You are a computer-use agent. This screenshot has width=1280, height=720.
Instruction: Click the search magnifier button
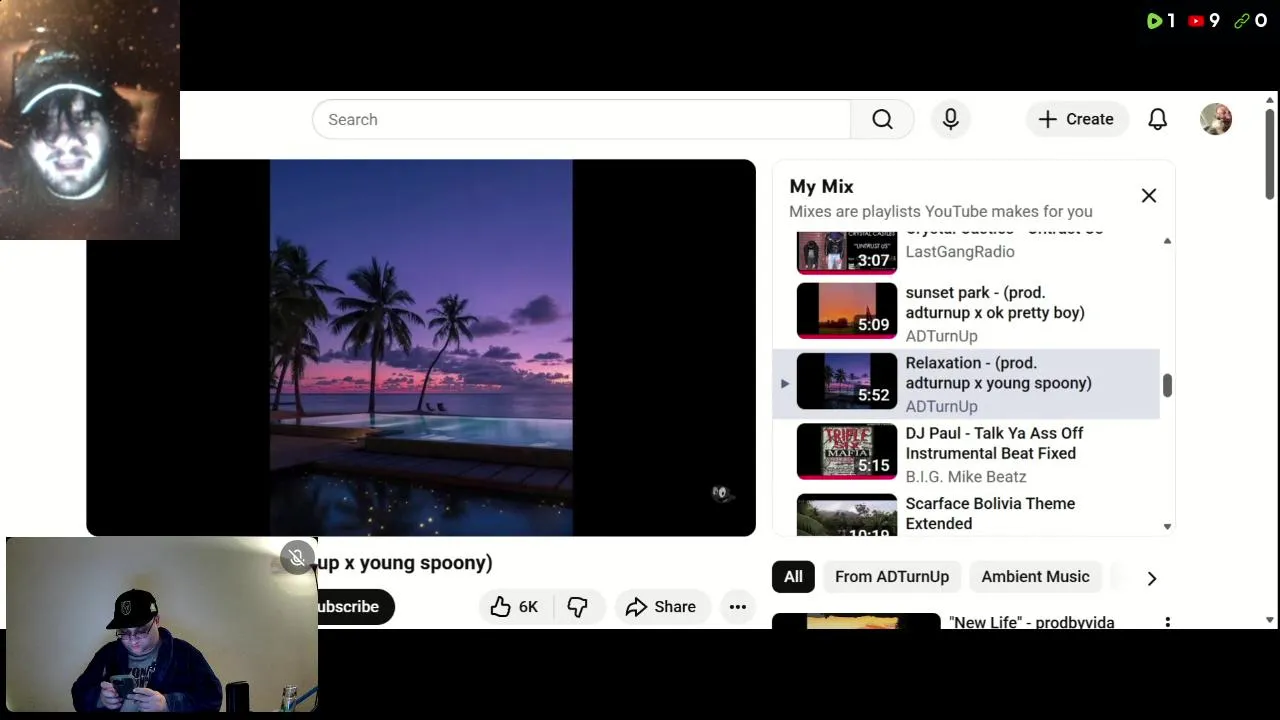point(882,119)
